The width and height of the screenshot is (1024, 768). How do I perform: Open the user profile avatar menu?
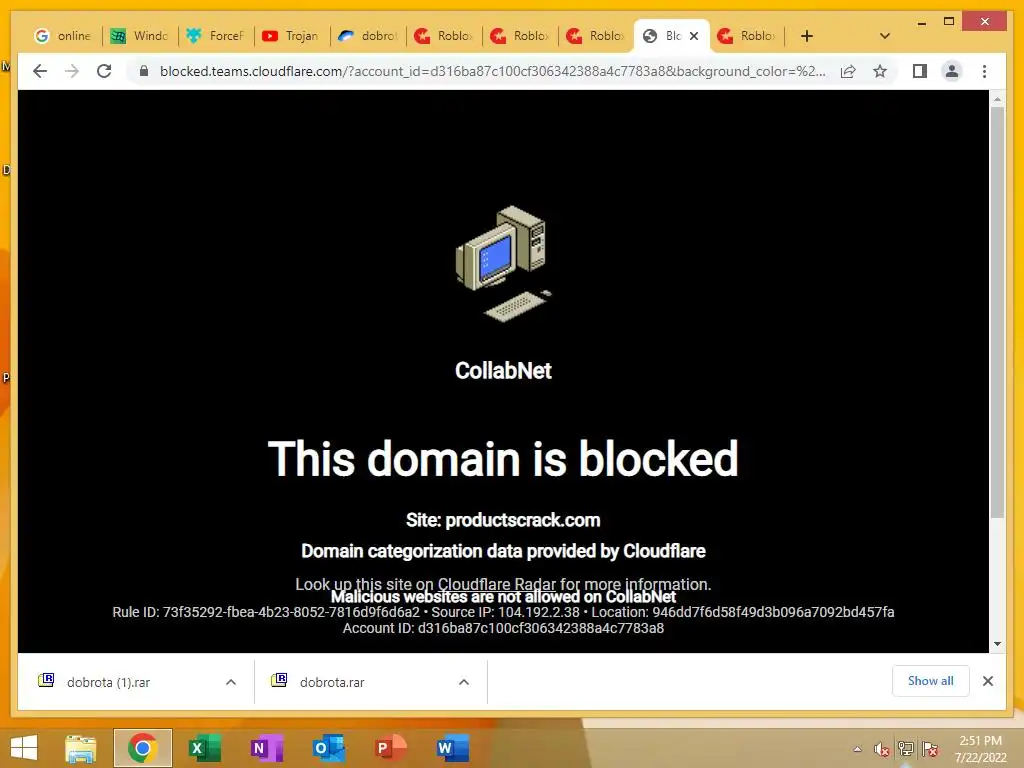[x=952, y=71]
